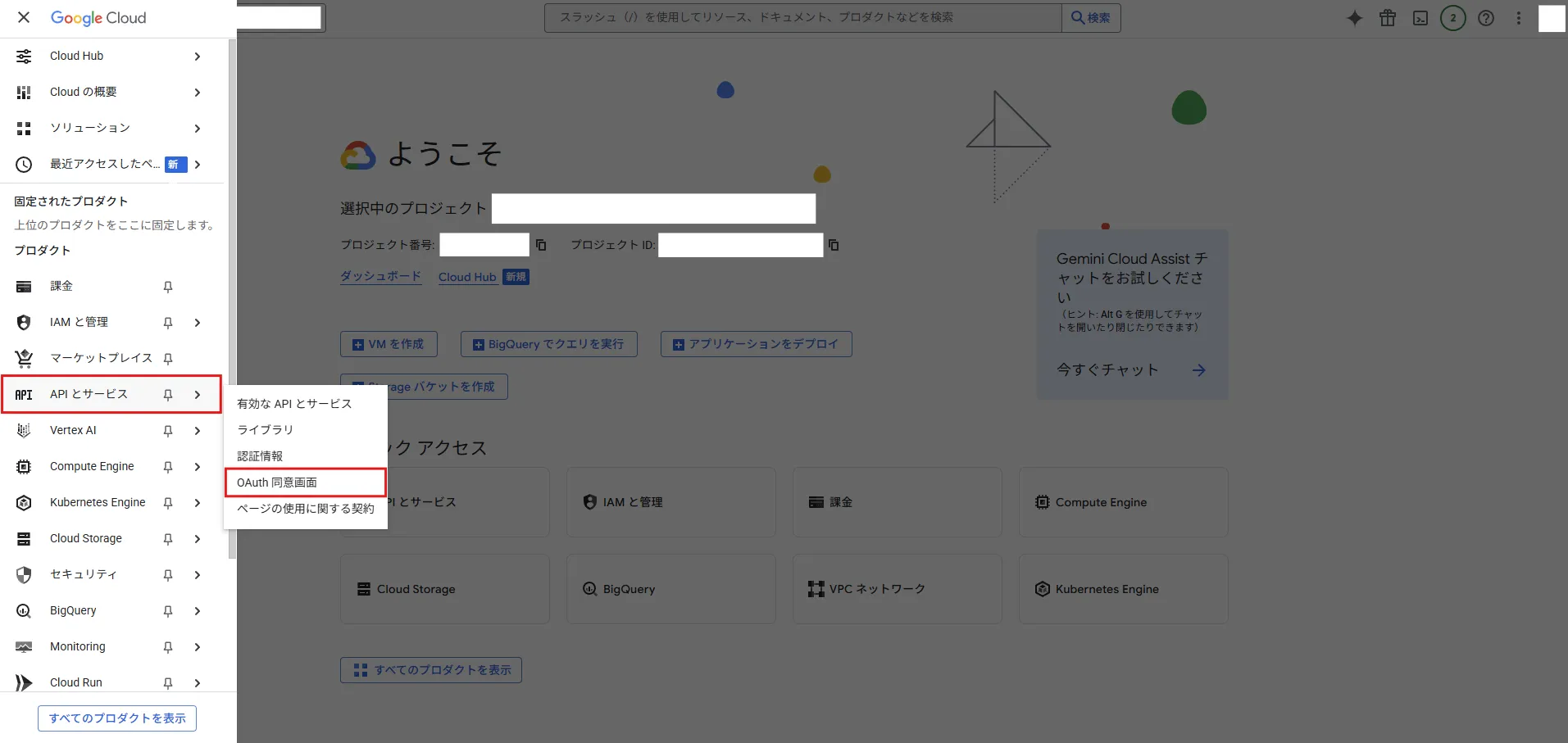
Task: Pin IAM と管理 product
Action: pyautogui.click(x=168, y=323)
